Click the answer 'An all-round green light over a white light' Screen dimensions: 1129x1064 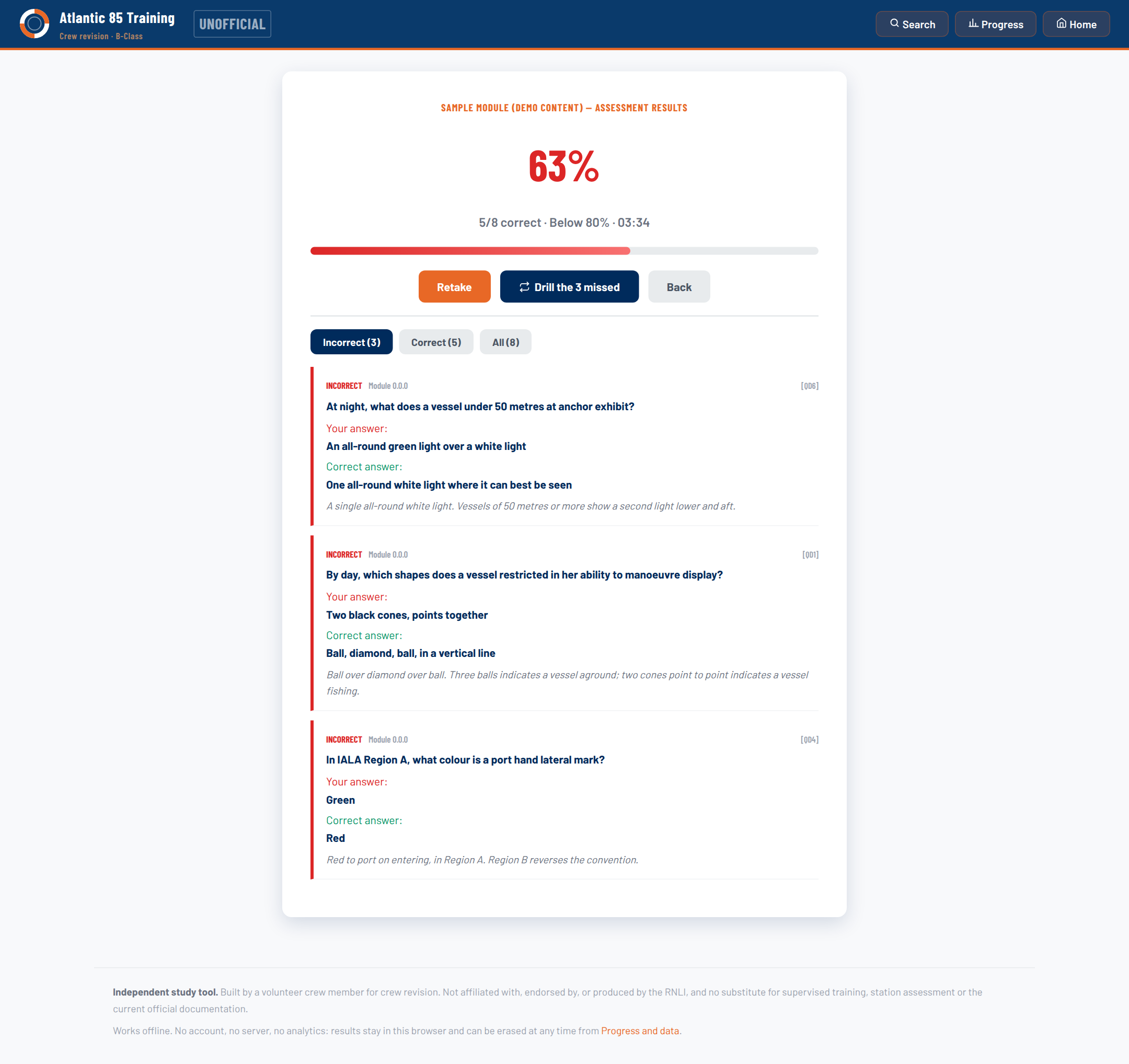tap(426, 446)
